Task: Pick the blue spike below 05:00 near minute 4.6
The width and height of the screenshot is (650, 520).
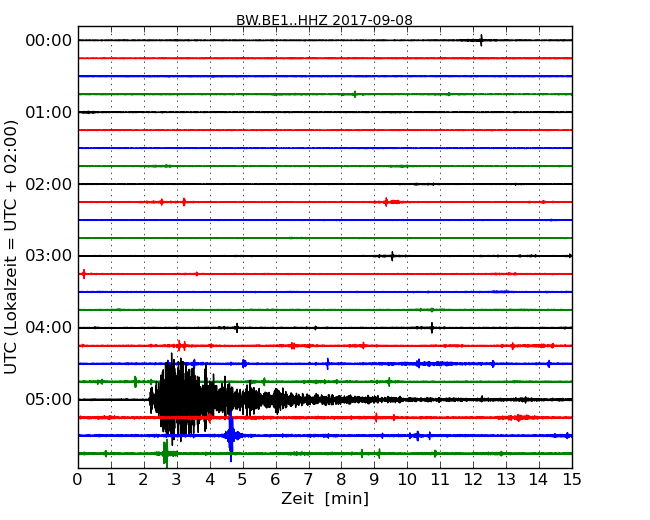Action: tap(231, 435)
